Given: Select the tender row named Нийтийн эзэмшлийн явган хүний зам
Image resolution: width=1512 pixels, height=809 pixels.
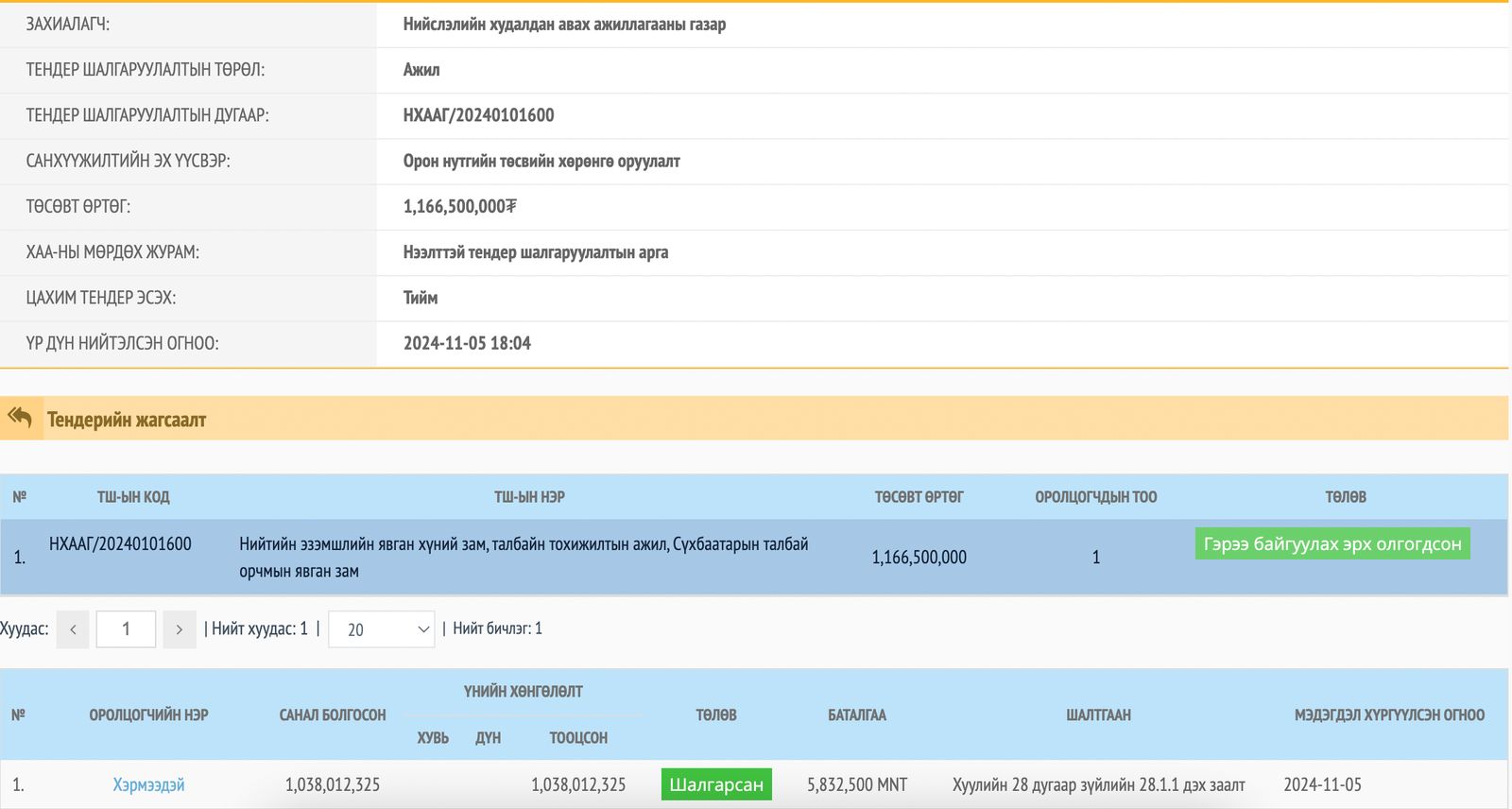Looking at the screenshot, I should coord(524,557).
